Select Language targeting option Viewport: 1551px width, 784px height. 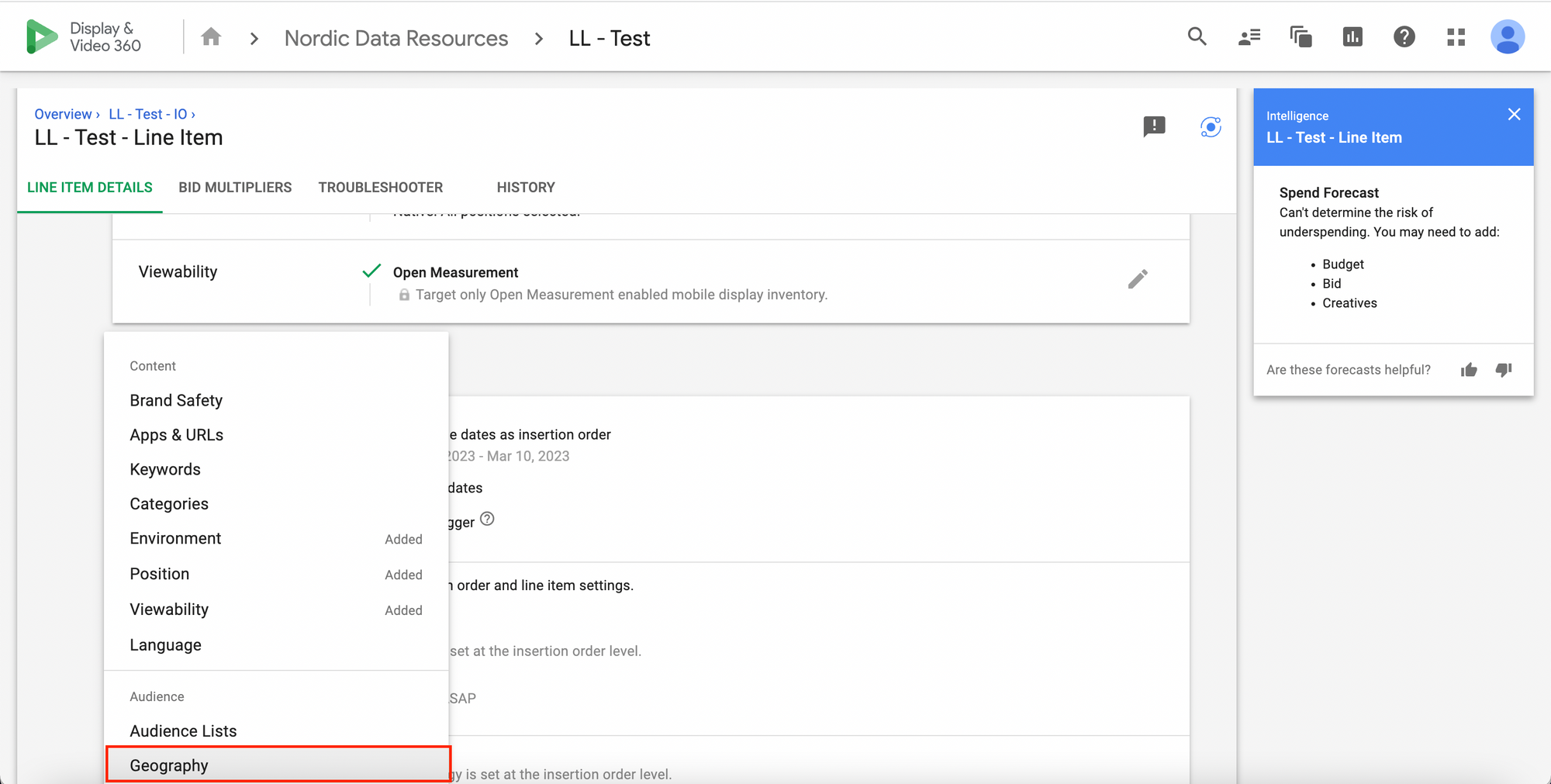276,645
